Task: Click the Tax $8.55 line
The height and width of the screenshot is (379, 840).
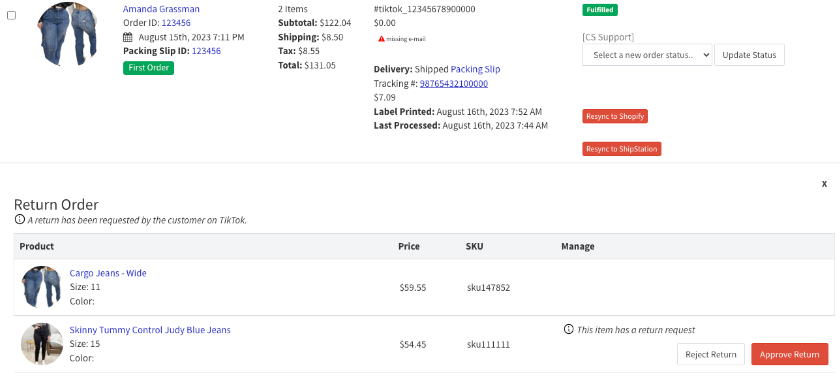Action: pos(299,51)
